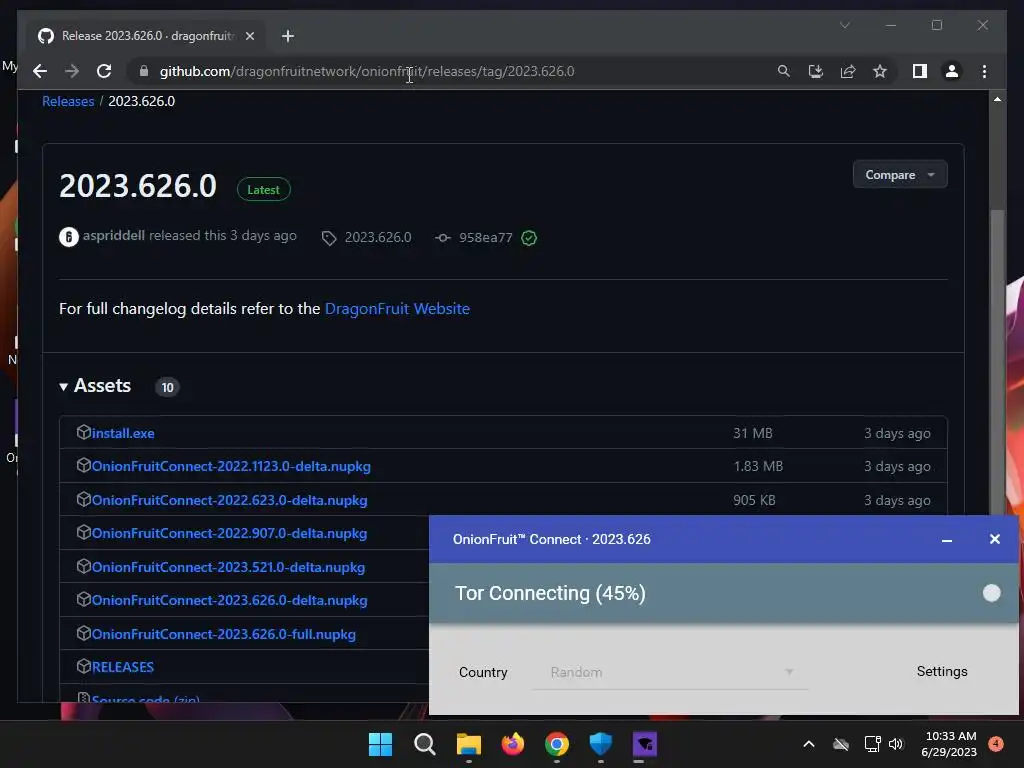Switch to Chrome in the taskbar

pos(556,744)
